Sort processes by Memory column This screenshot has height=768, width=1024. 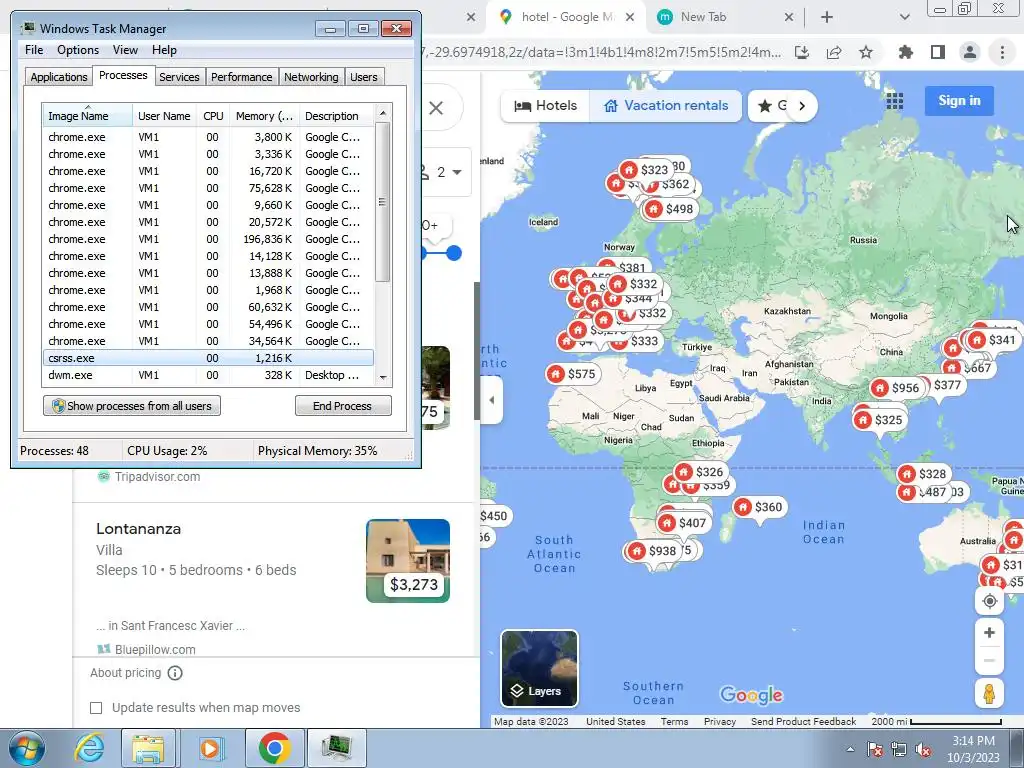(264, 116)
